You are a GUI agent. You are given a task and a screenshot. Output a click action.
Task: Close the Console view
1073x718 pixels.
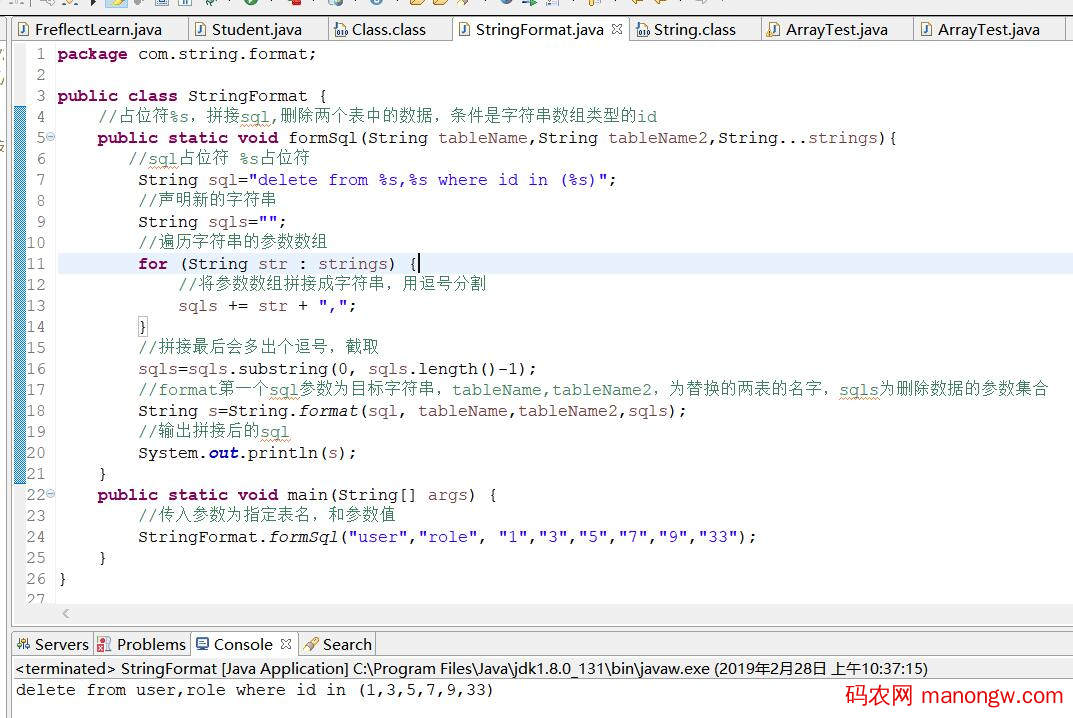coord(286,644)
